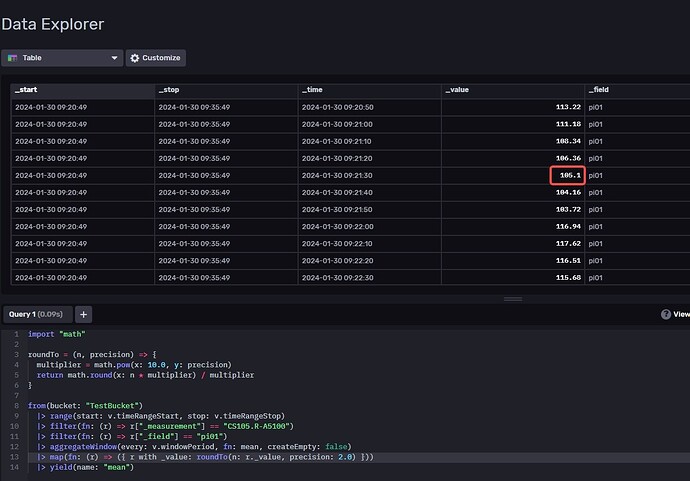Click the from(bucket: "TestBucket") line
Screen dimensions: 690x481
[85, 406]
